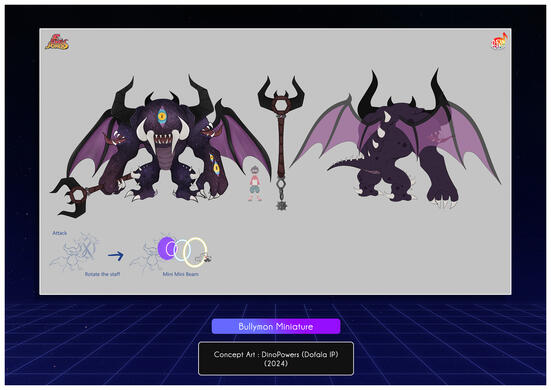Click the 'Attack' label text
Screen dimensions: 551x390
point(59,233)
